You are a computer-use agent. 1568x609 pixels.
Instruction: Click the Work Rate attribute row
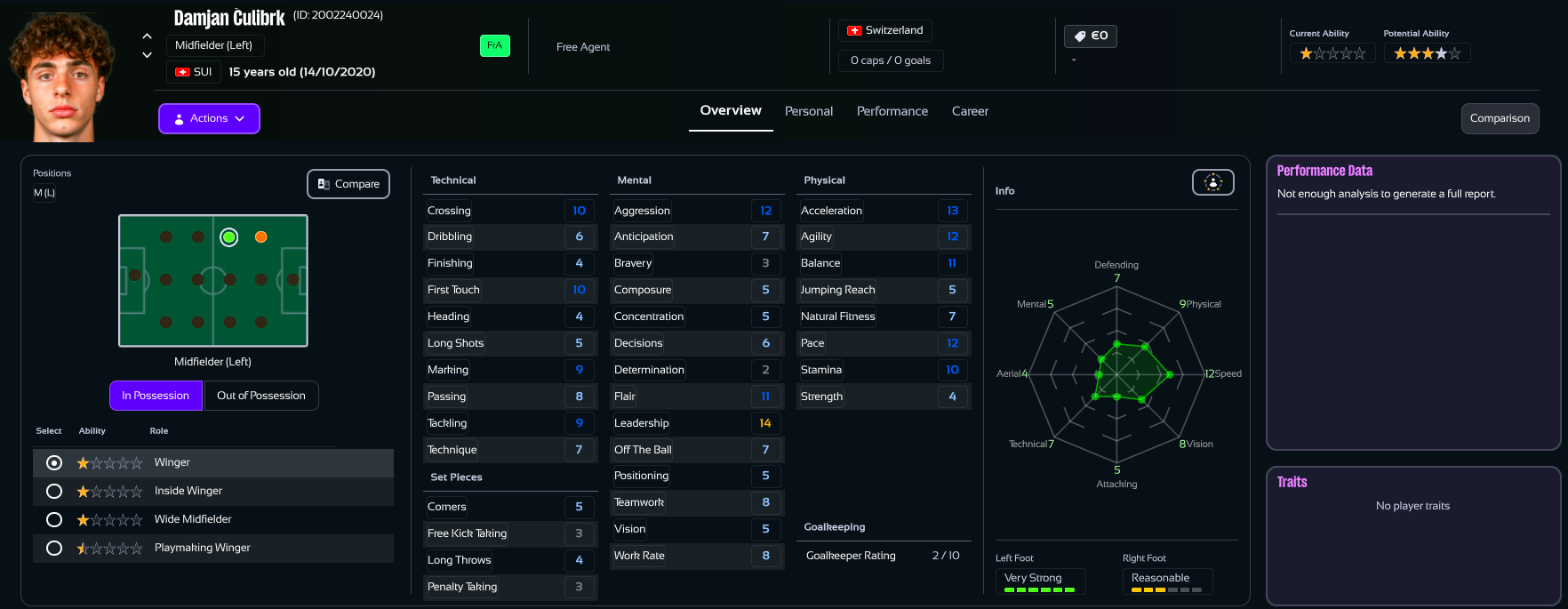click(x=697, y=556)
